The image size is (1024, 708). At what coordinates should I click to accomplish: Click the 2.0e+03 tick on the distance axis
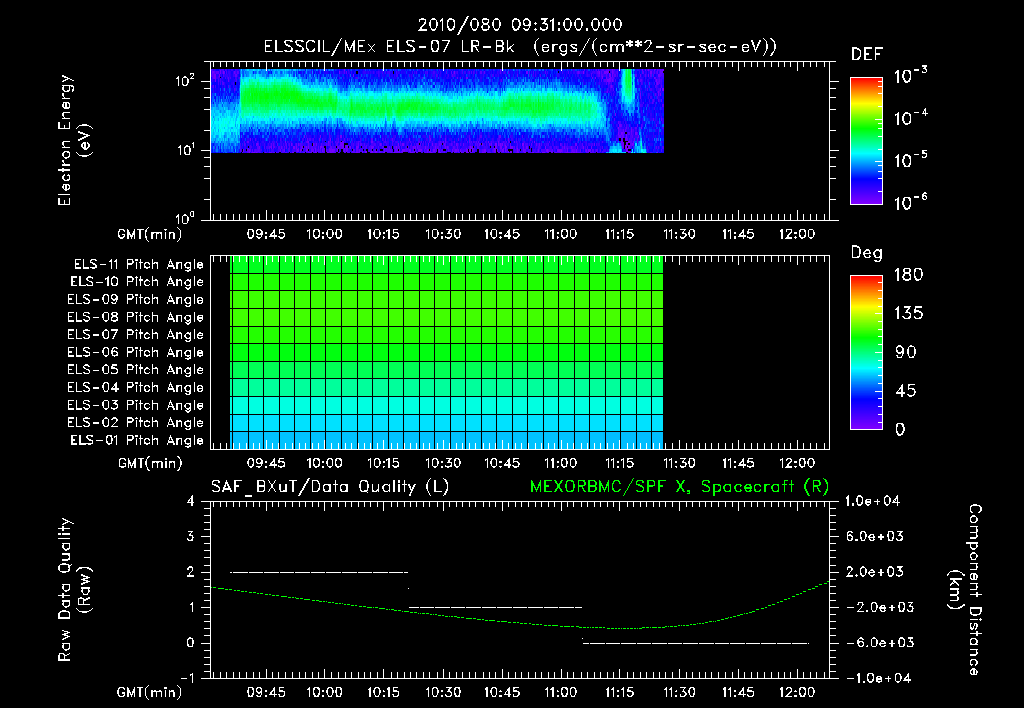(874, 572)
